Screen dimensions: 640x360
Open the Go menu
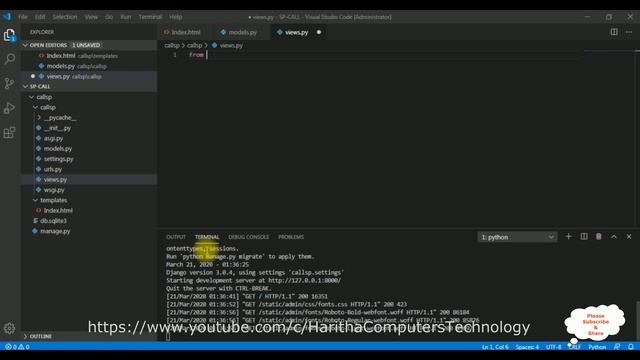coord(109,17)
